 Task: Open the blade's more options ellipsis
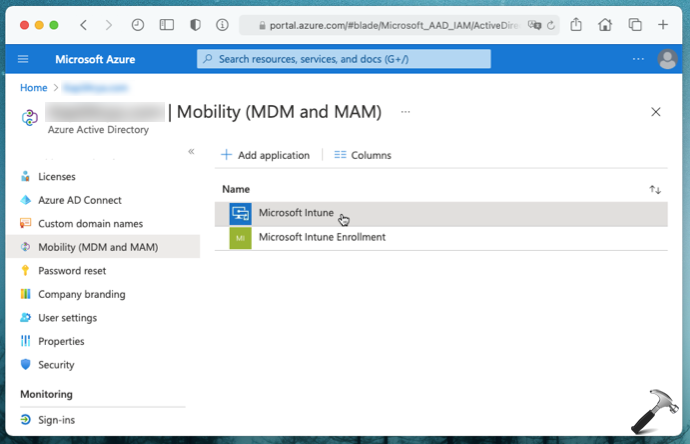tap(405, 112)
